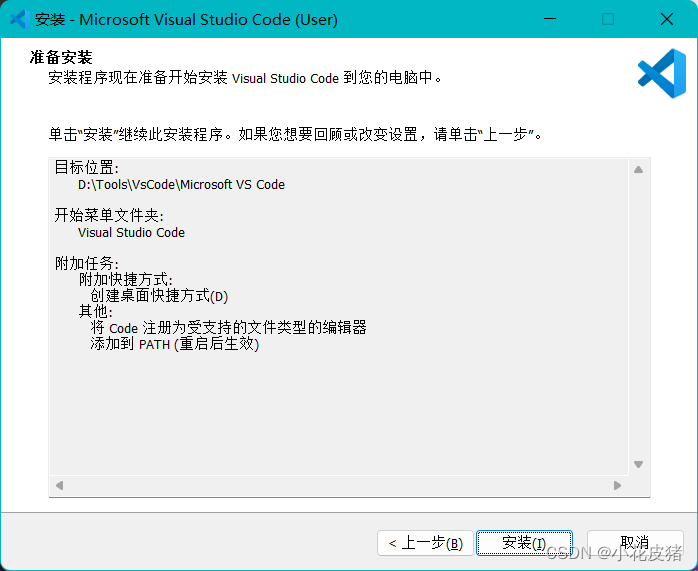Click the 创建桌面快捷方式(D) line

[159, 296]
